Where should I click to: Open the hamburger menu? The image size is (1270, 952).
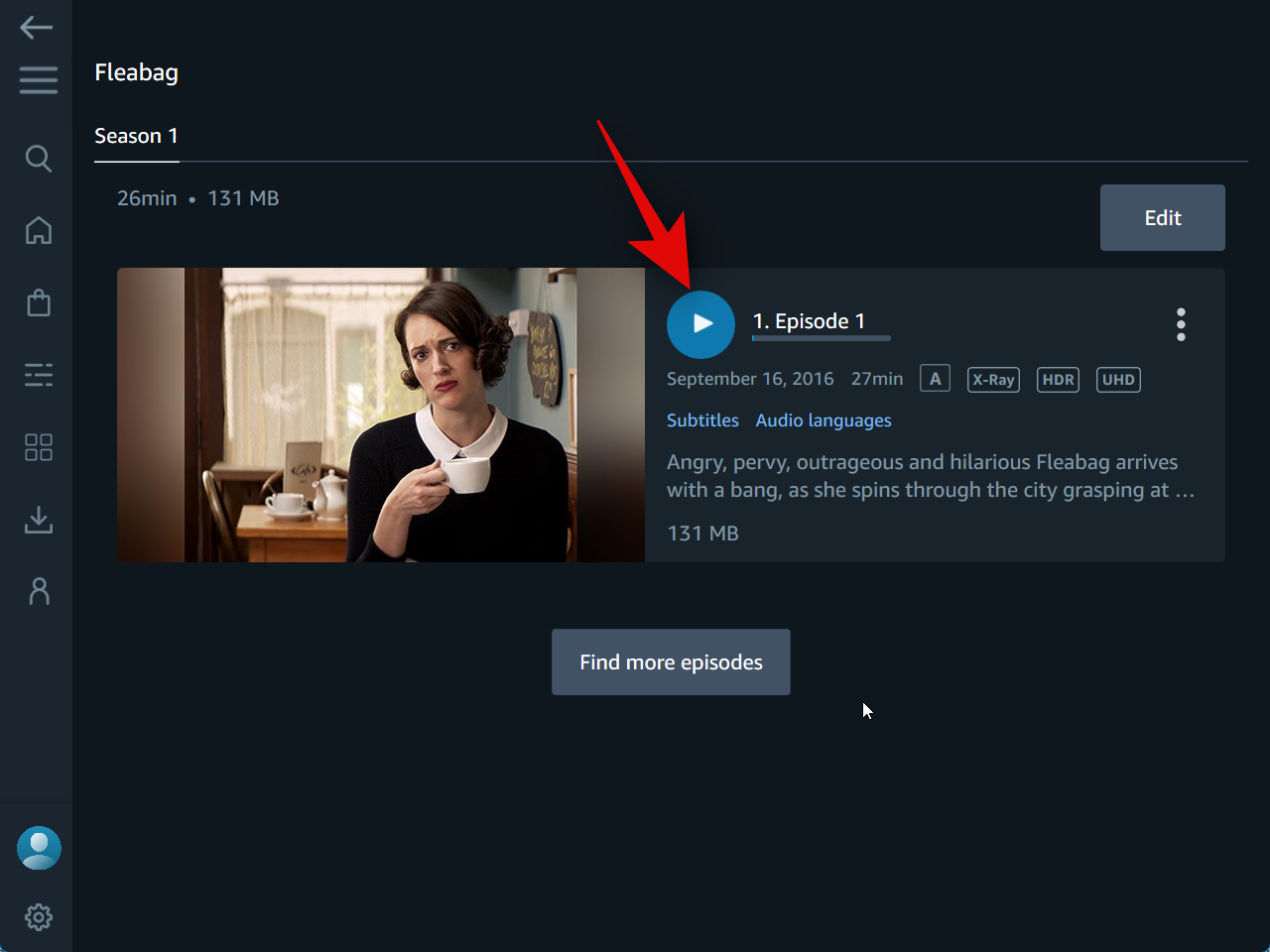coord(38,79)
